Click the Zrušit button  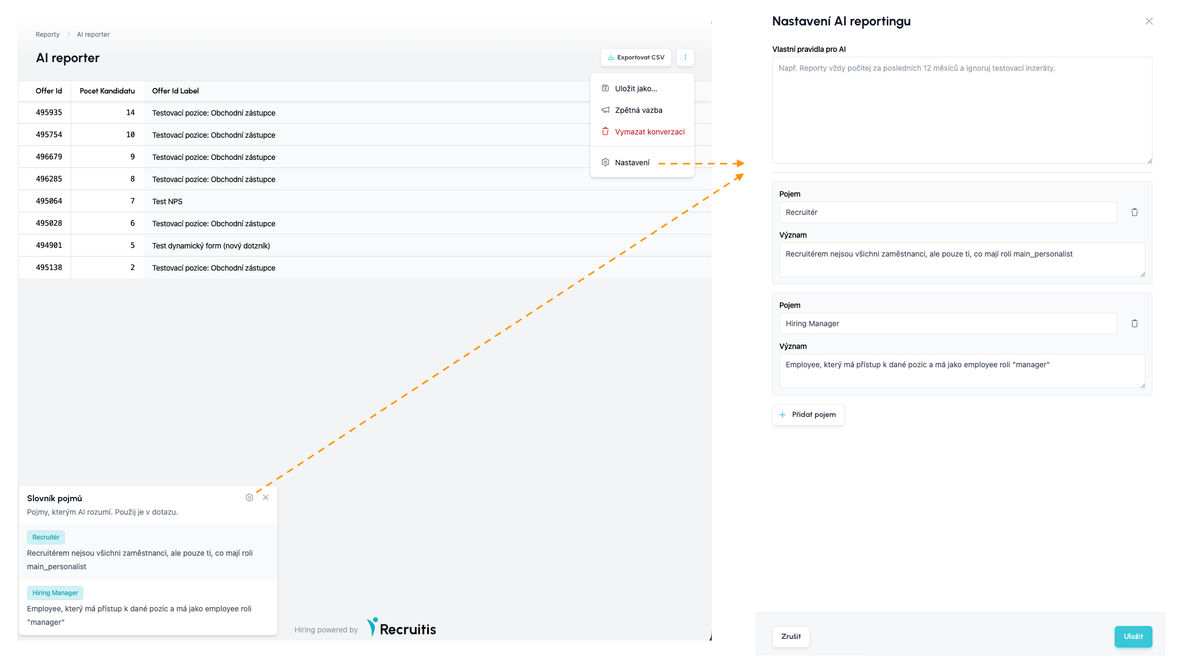click(x=791, y=636)
